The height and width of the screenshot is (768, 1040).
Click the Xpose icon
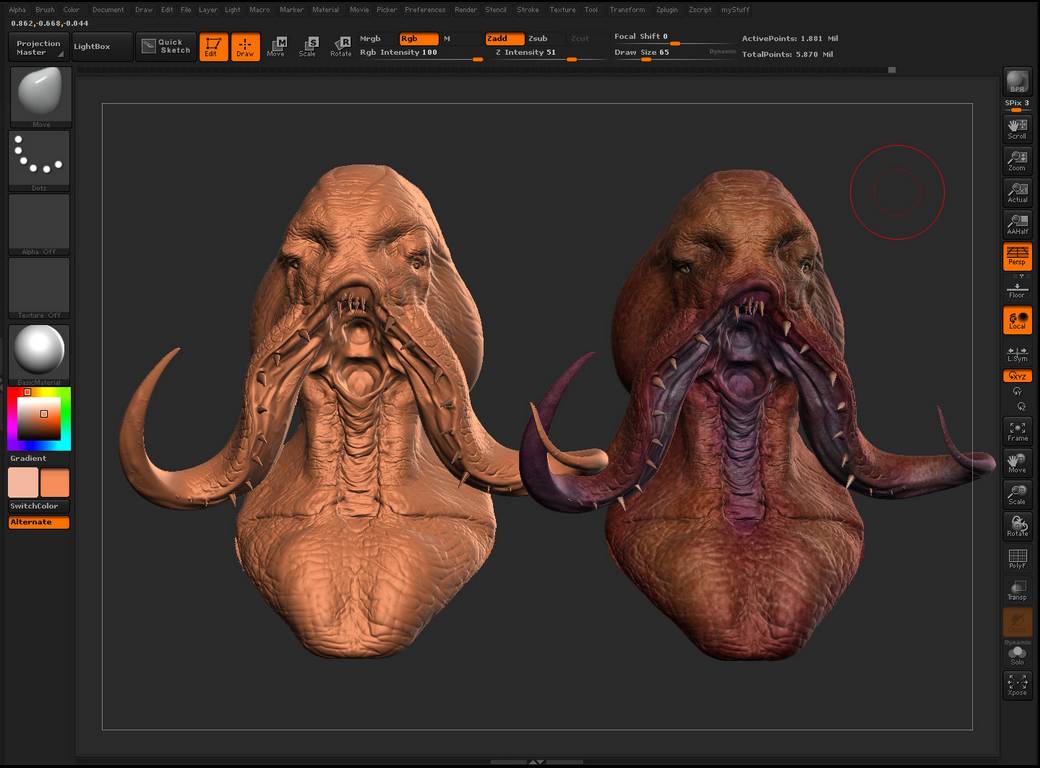[1017, 685]
